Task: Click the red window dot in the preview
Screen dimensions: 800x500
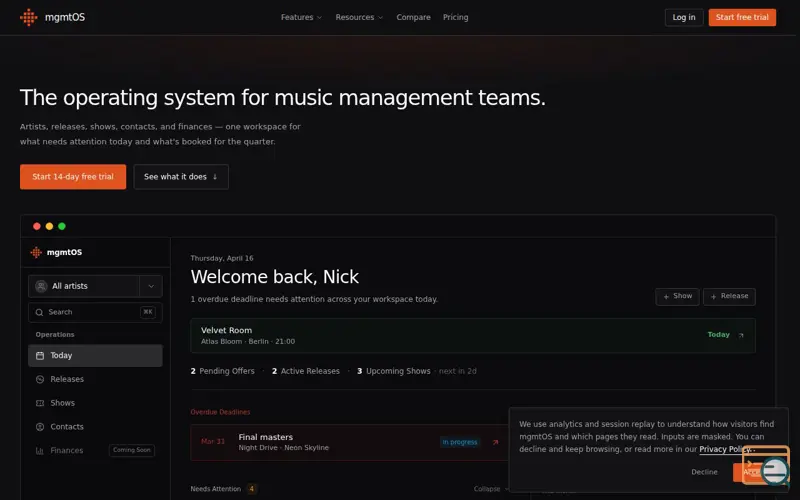Action: point(37,226)
